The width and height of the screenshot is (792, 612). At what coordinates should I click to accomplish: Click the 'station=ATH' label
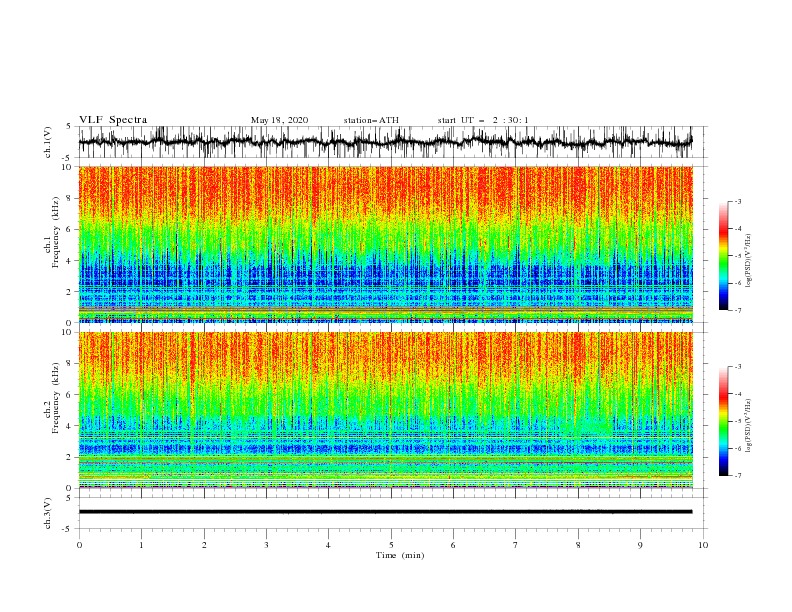[371, 120]
